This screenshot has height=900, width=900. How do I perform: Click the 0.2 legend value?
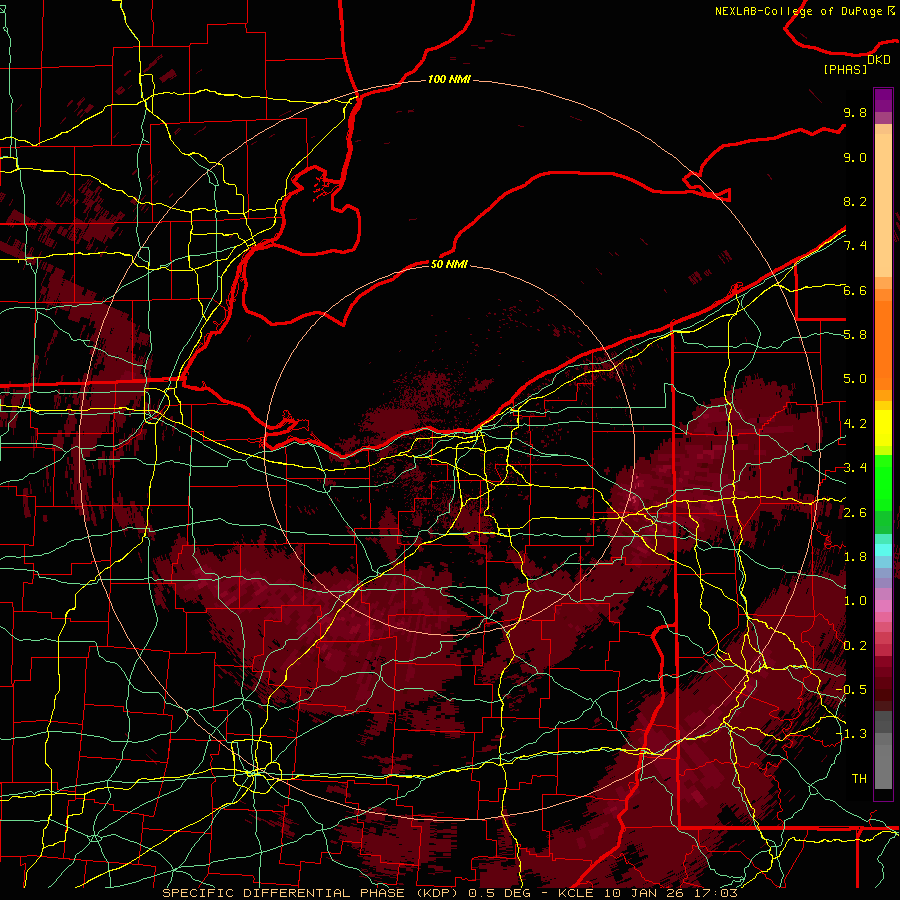click(x=855, y=646)
